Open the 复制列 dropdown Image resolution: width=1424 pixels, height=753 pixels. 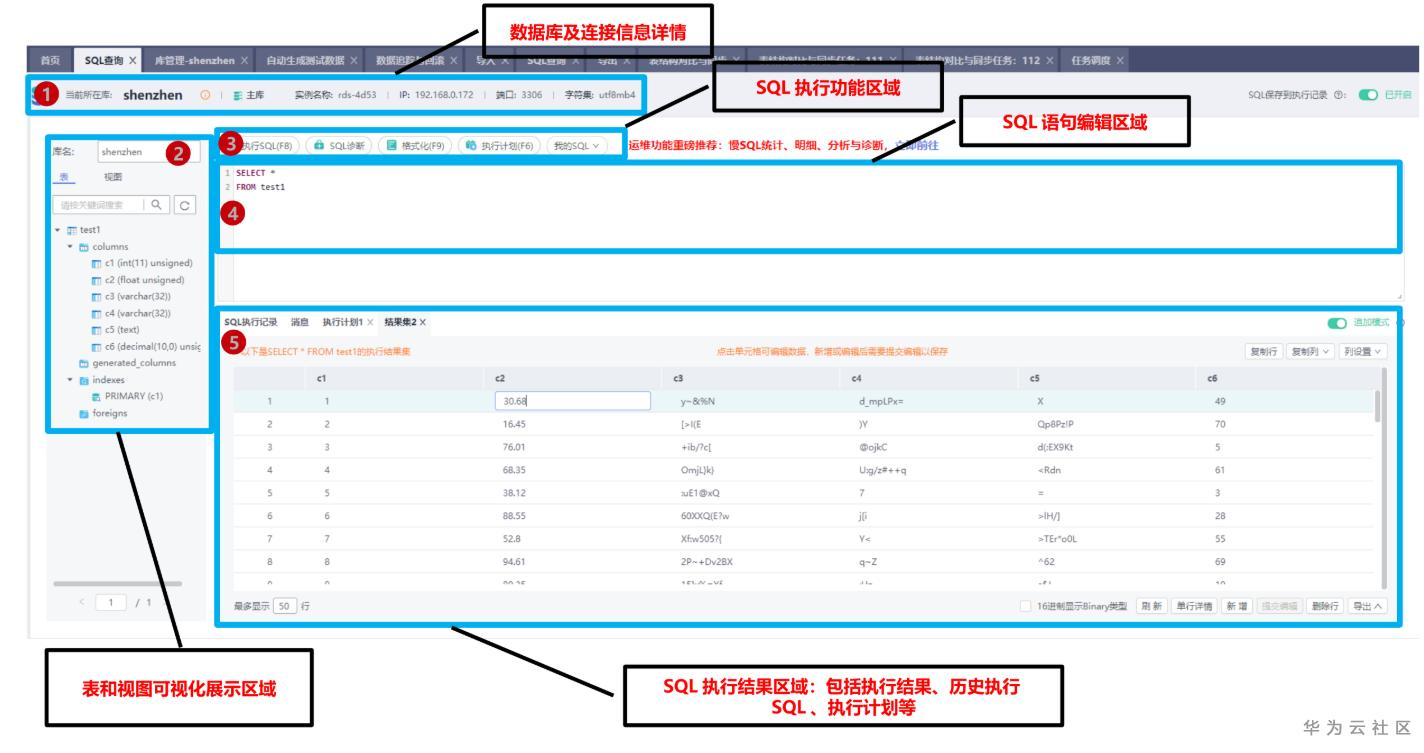[1310, 351]
